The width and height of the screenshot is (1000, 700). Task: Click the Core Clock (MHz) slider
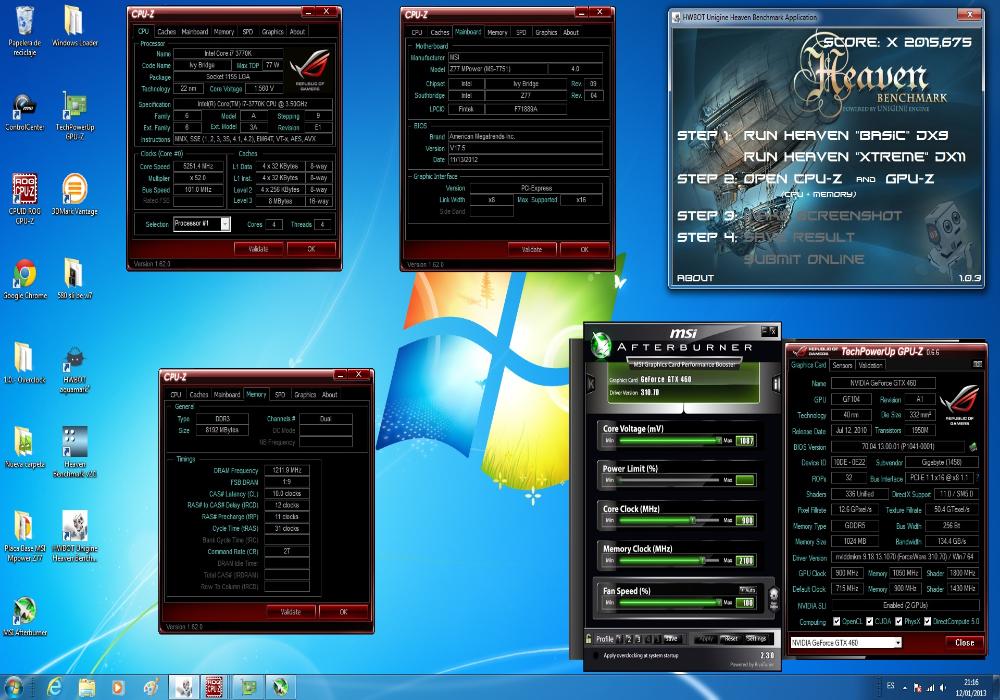click(668, 520)
